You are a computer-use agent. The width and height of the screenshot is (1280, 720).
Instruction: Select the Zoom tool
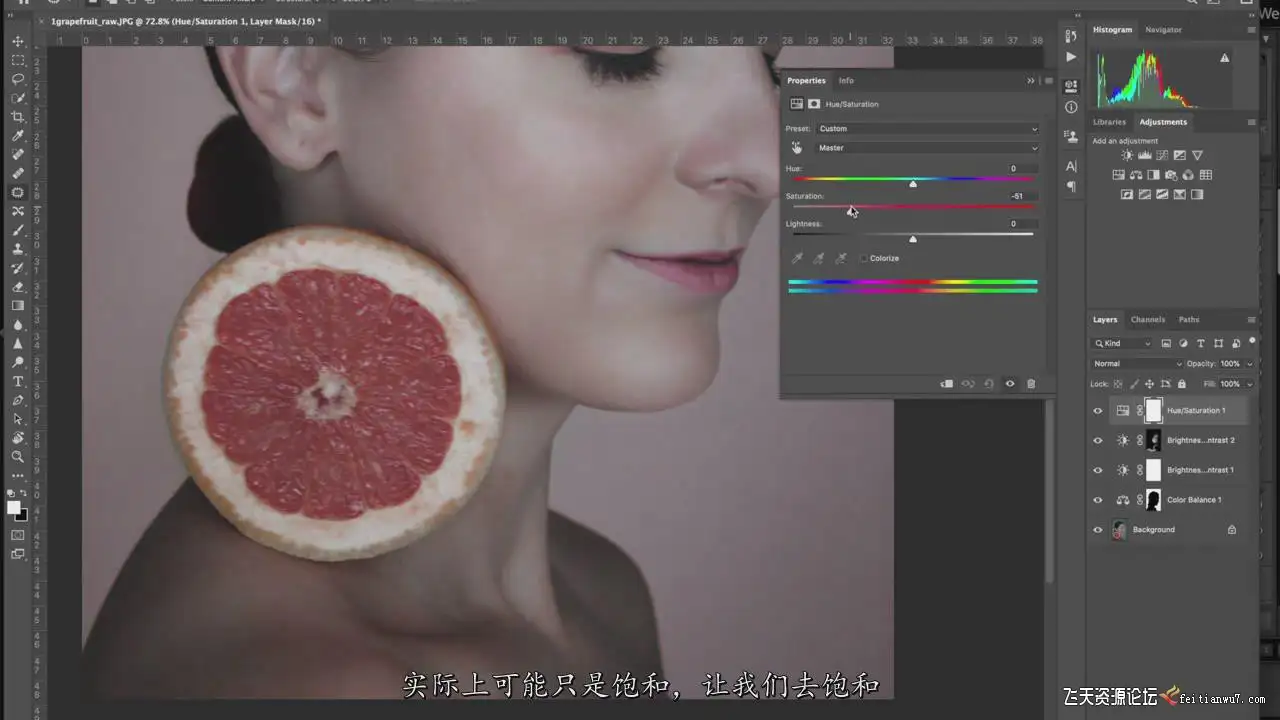point(17,456)
